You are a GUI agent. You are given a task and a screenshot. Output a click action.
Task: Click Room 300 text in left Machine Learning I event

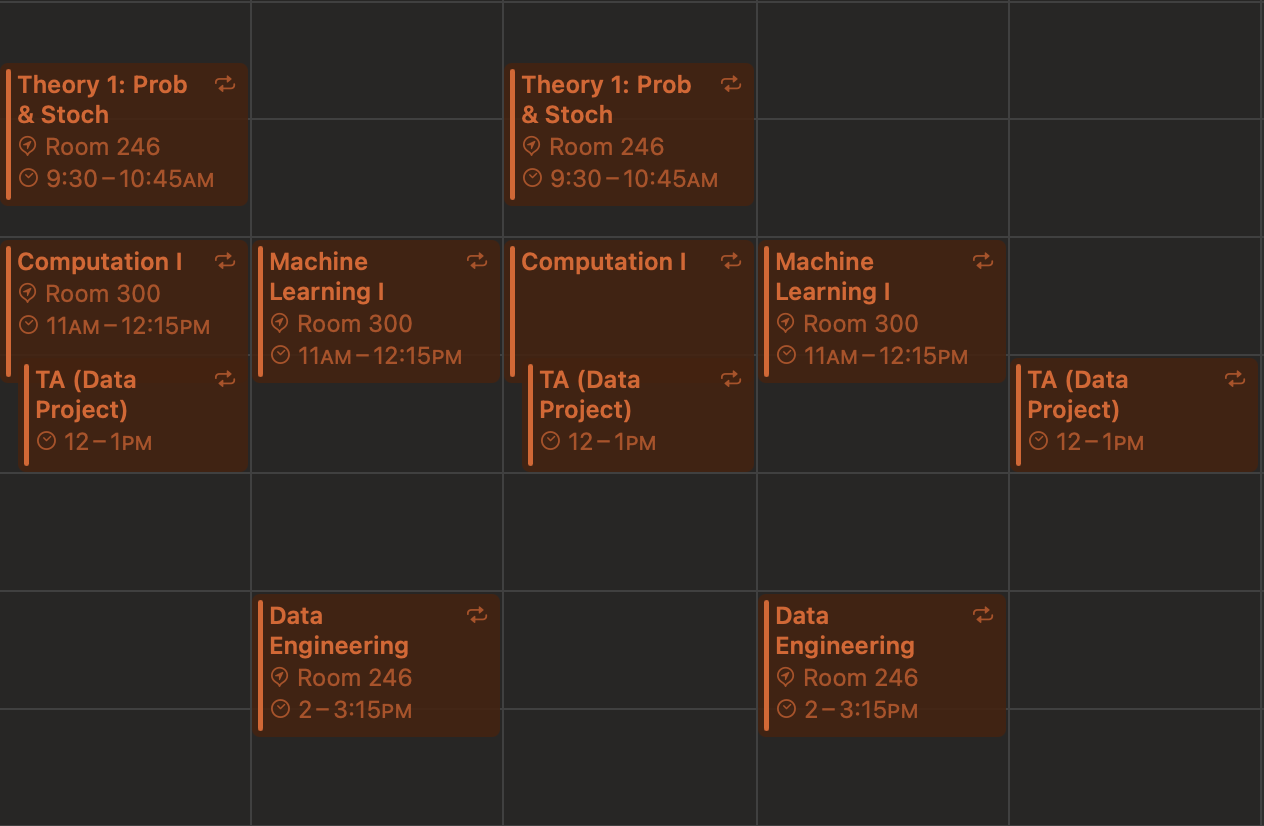(355, 323)
